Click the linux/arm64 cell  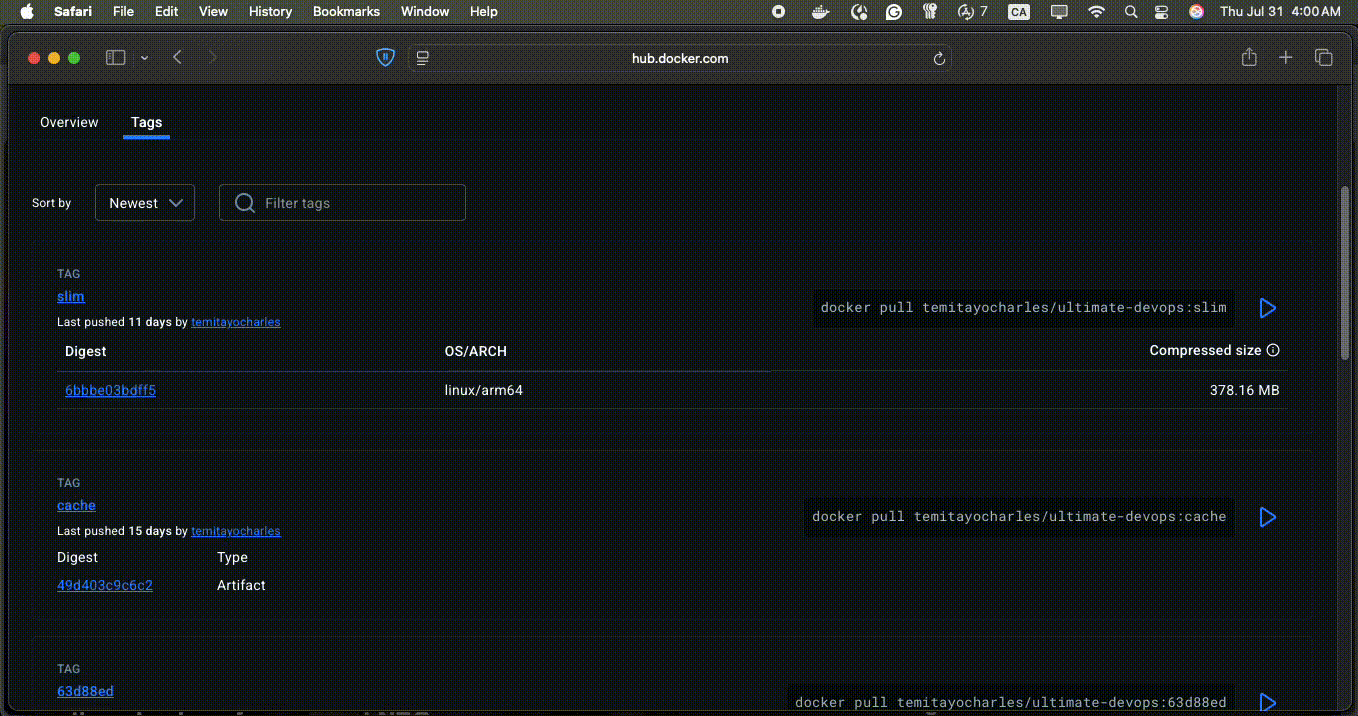coord(484,390)
